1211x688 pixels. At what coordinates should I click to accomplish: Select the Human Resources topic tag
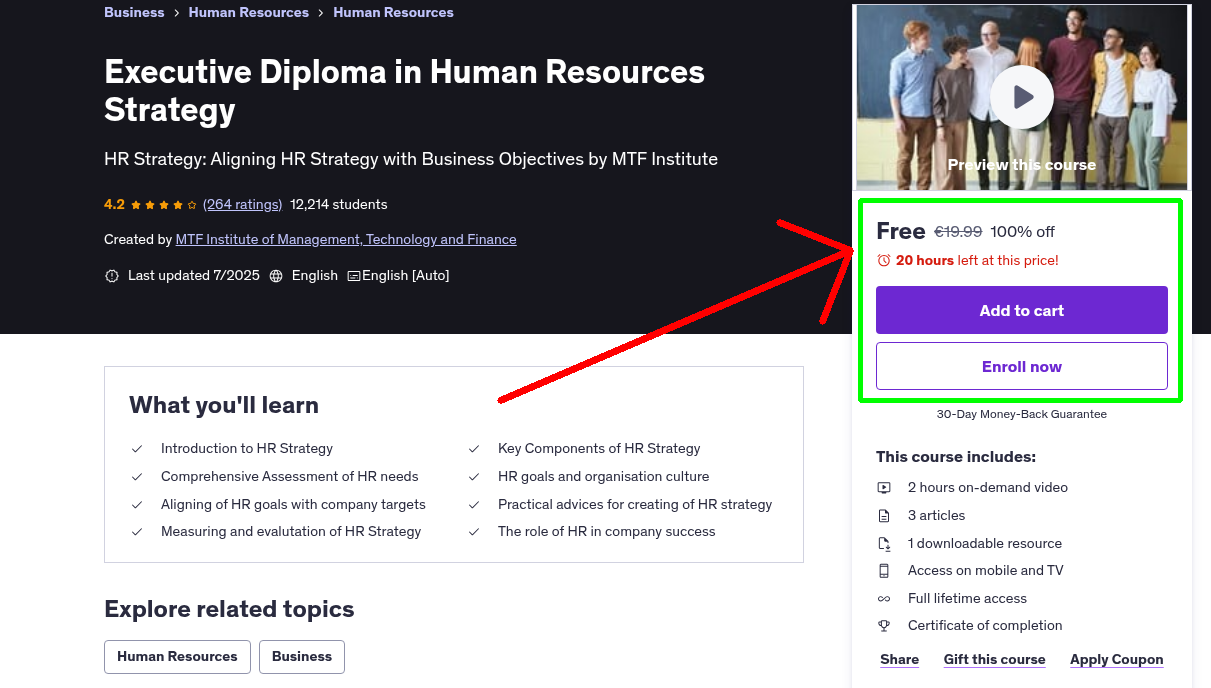pos(177,657)
